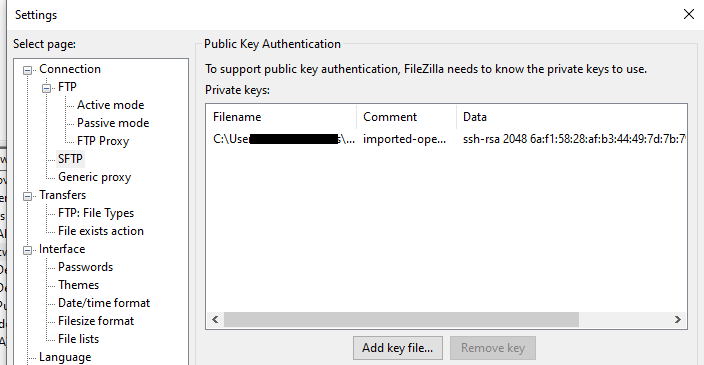
Task: Open the Active mode settings page
Action: click(x=110, y=105)
